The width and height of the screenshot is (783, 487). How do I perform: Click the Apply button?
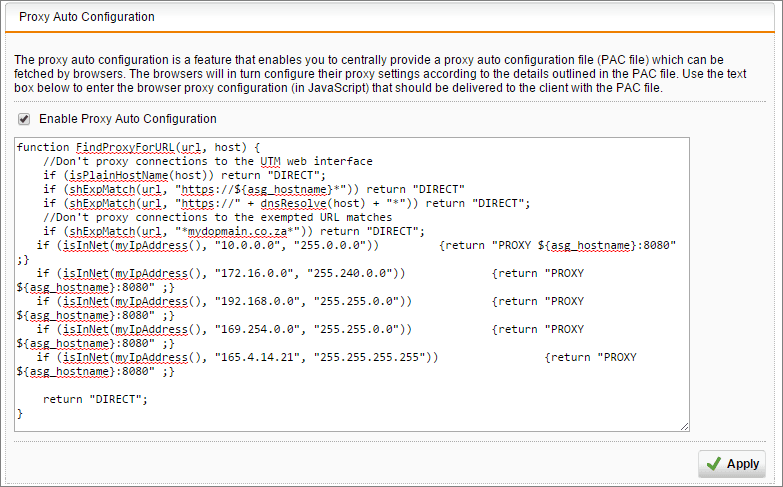[732, 464]
